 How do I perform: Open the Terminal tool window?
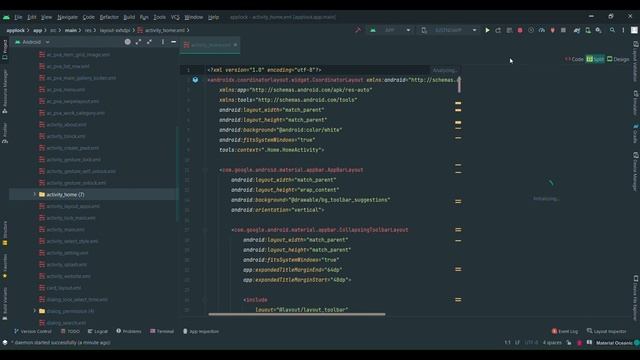162,331
